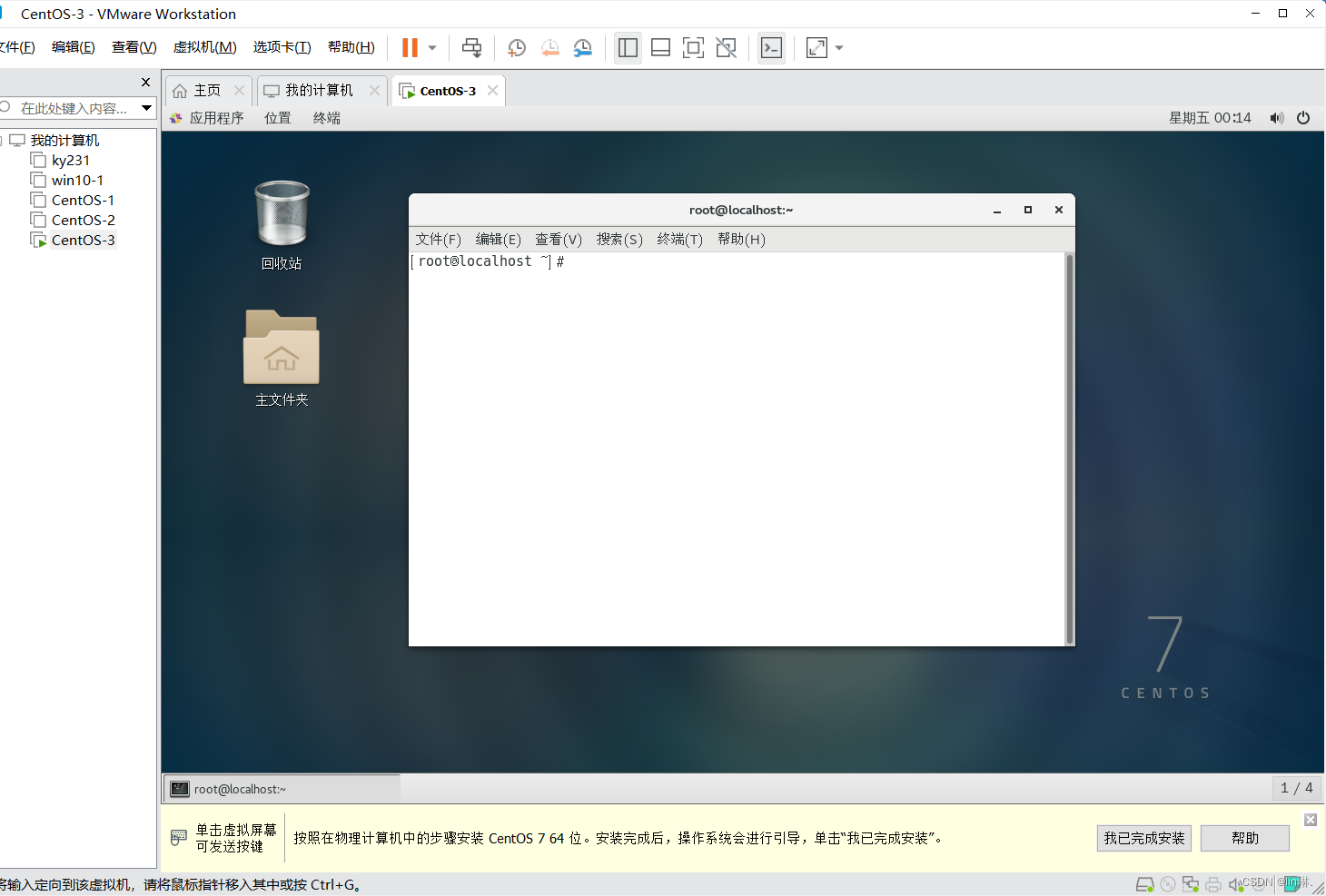This screenshot has height=896, width=1326.
Task: Take a snapshot of this virtual machine
Action: coord(517,48)
